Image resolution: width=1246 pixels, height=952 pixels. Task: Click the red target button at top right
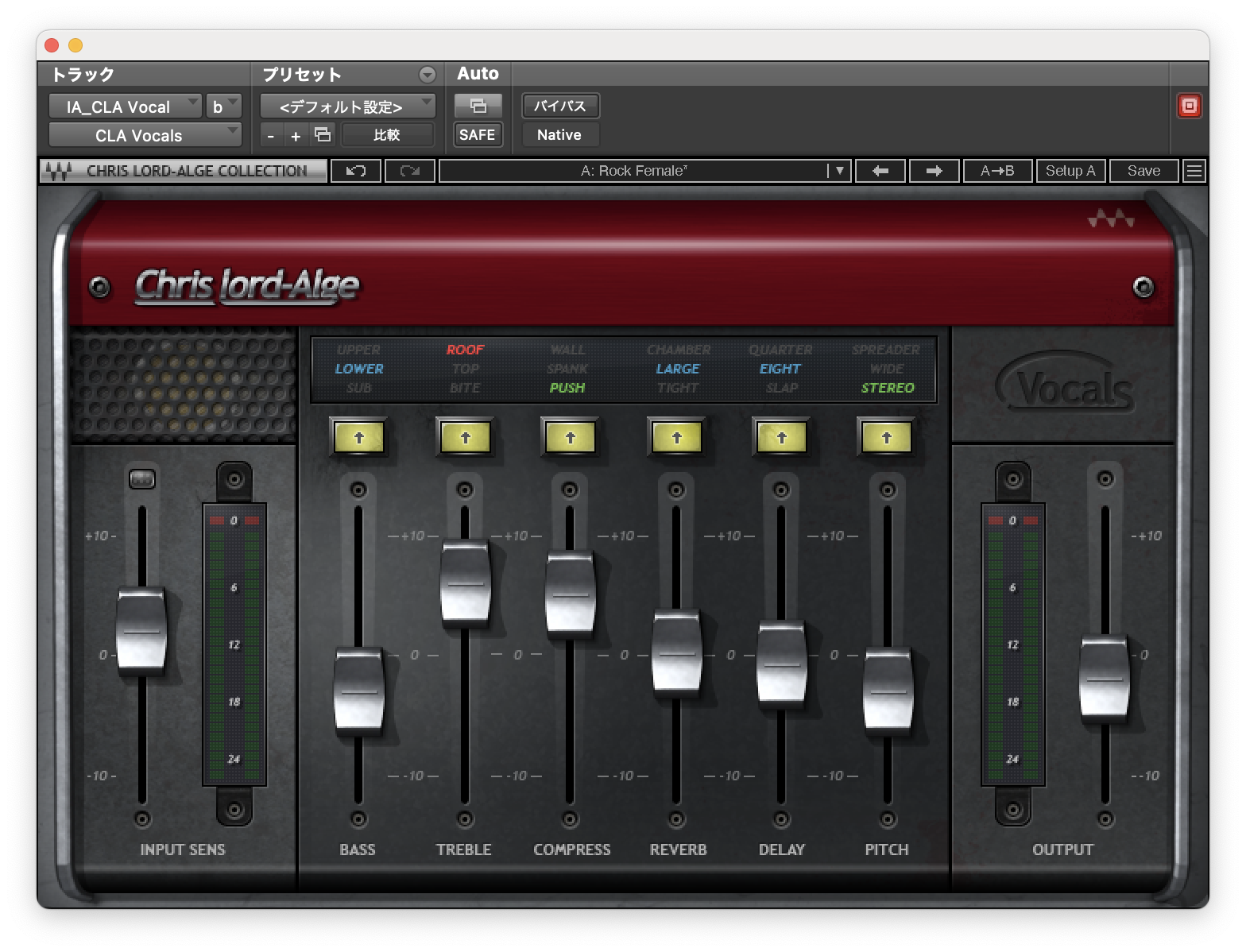click(x=1189, y=106)
